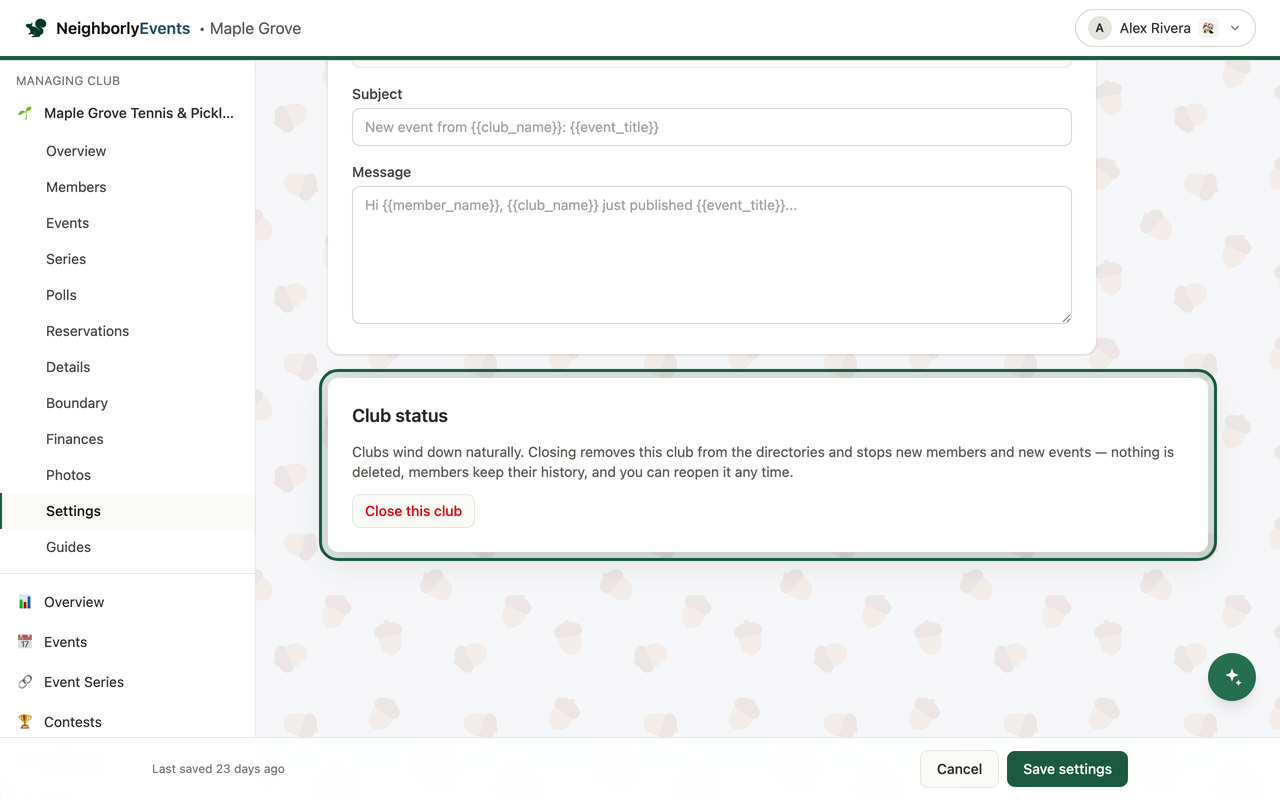1280x800 pixels.
Task: Go to the Reservations sidebar item
Action: click(x=87, y=331)
